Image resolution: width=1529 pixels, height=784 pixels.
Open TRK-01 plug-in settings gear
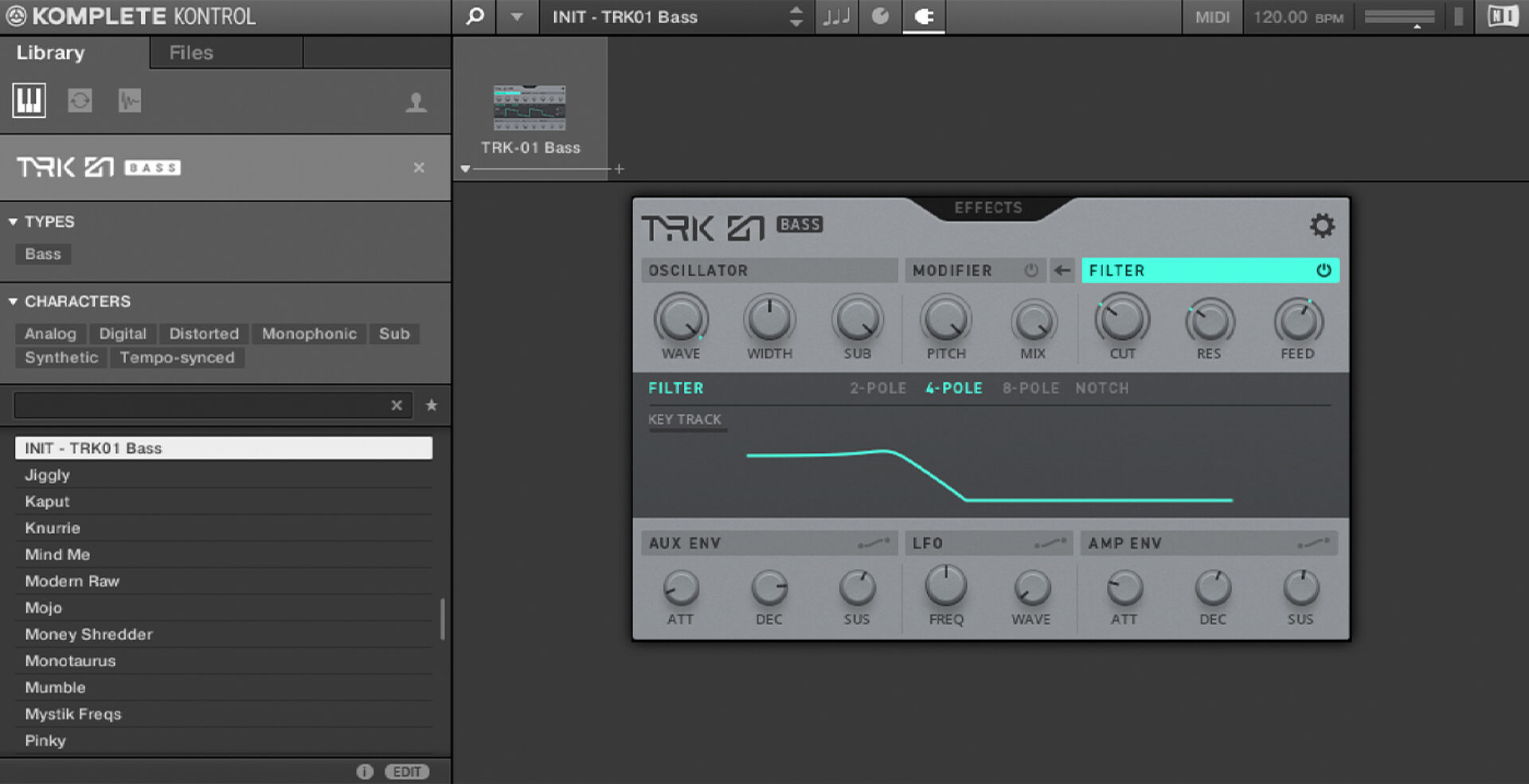coord(1322,225)
